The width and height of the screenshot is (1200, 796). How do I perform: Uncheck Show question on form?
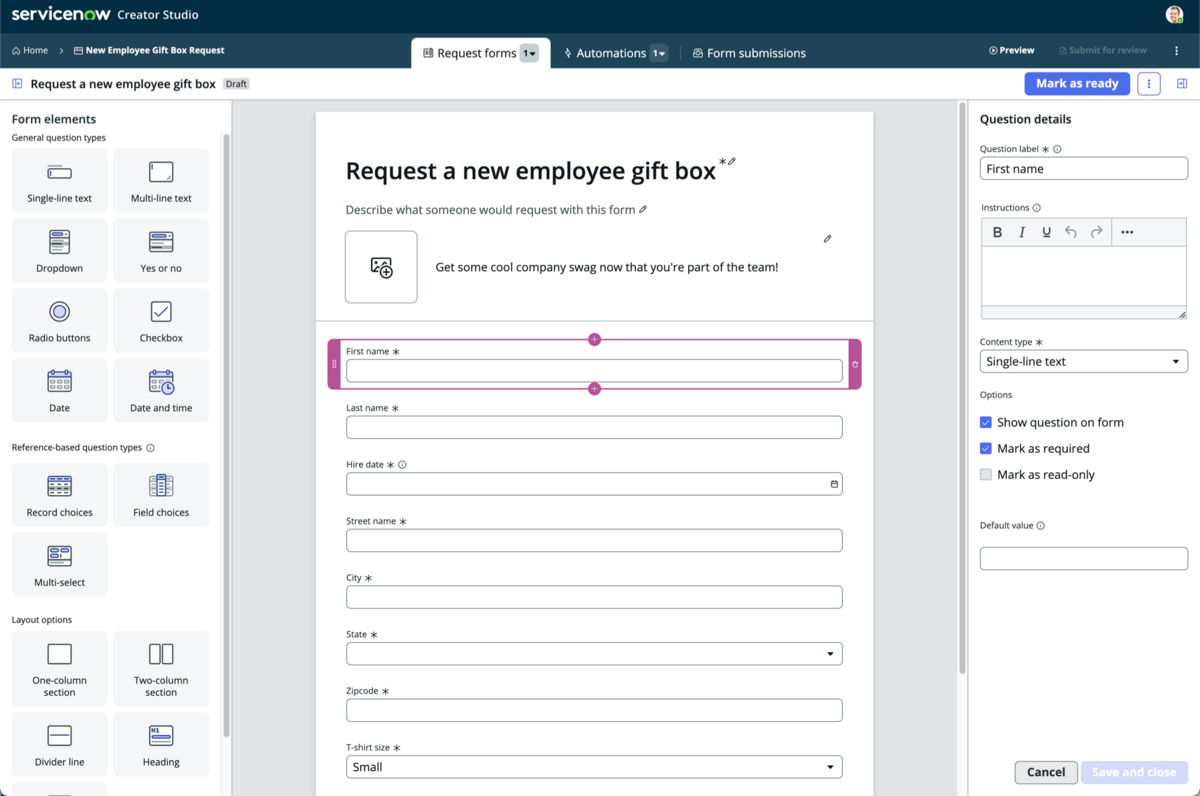(x=986, y=422)
